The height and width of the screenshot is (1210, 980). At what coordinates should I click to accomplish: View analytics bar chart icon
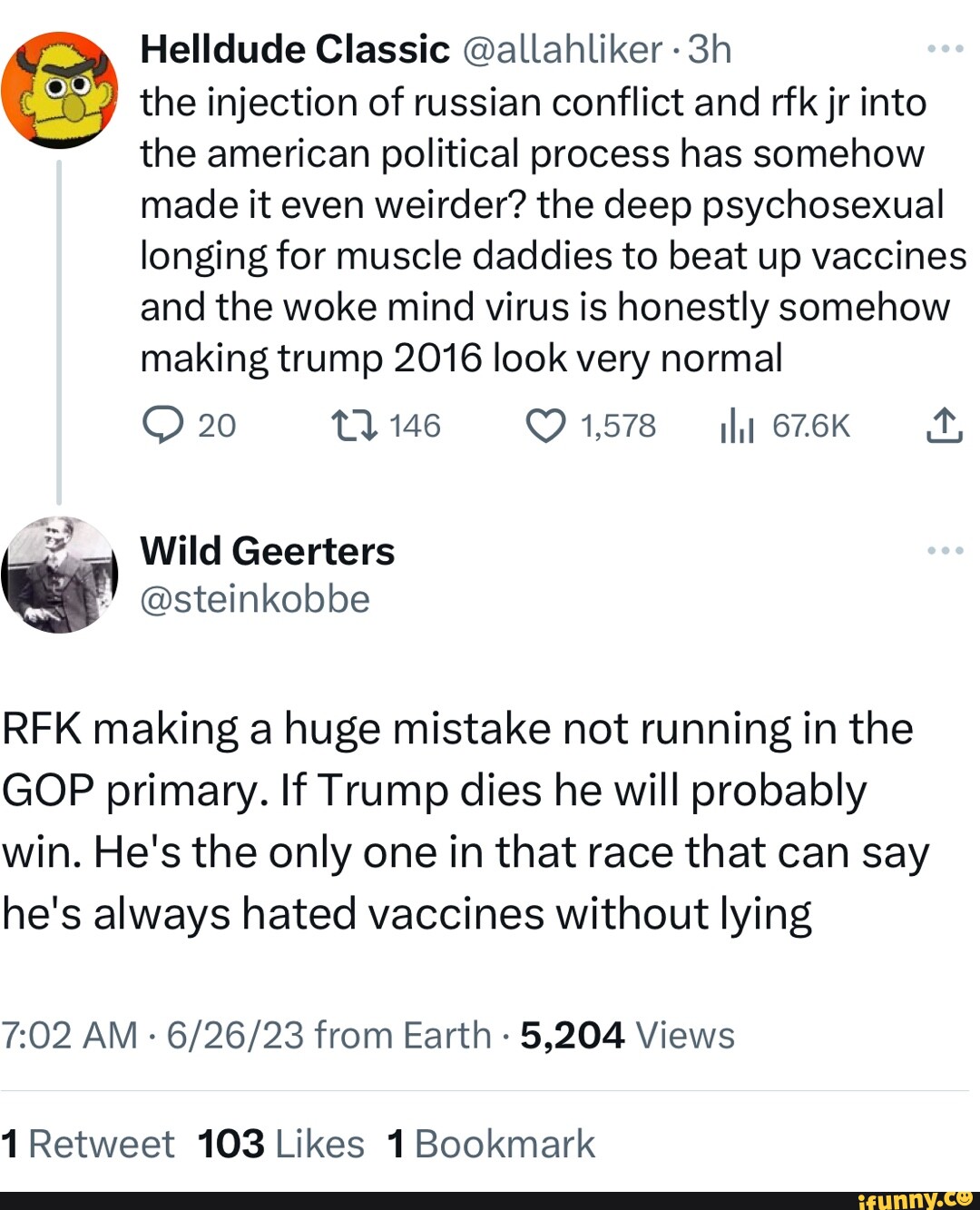pos(737,425)
